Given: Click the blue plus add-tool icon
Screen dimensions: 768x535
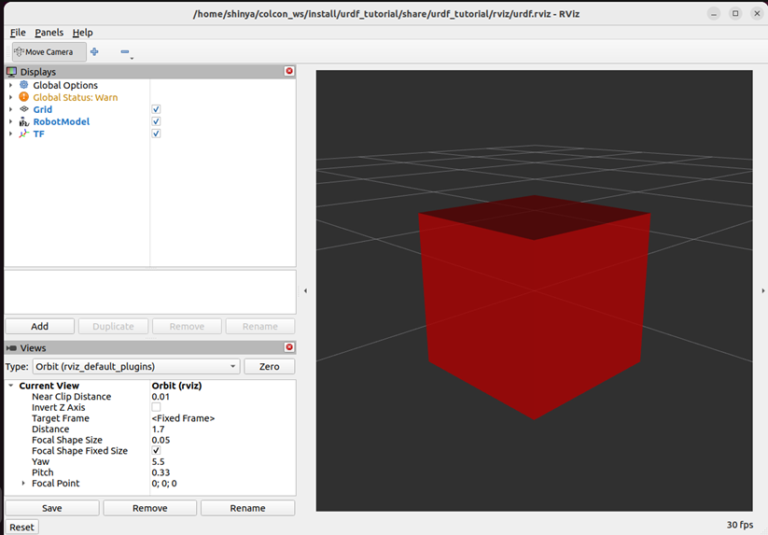Looking at the screenshot, I should (x=95, y=52).
